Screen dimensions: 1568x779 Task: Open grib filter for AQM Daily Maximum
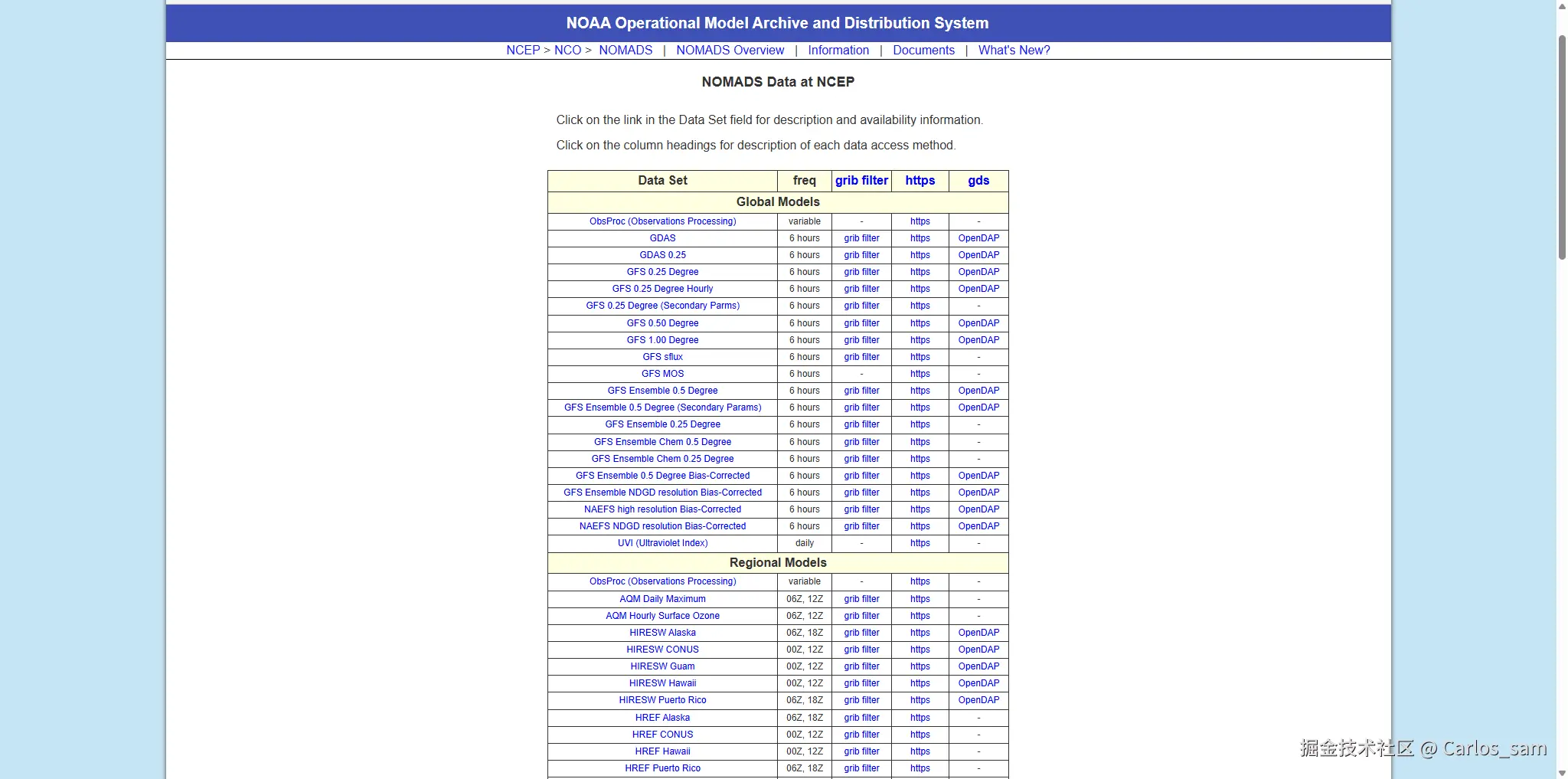(x=861, y=599)
